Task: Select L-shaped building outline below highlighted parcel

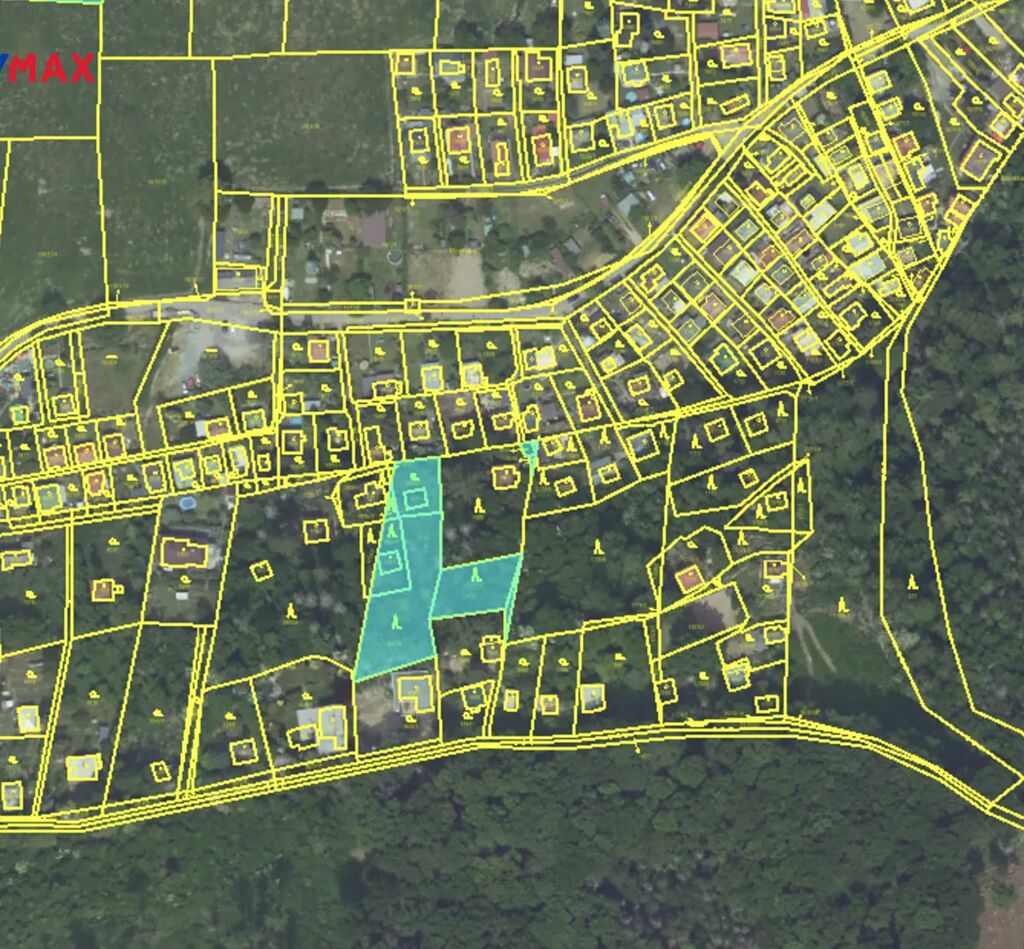Action: click(415, 693)
